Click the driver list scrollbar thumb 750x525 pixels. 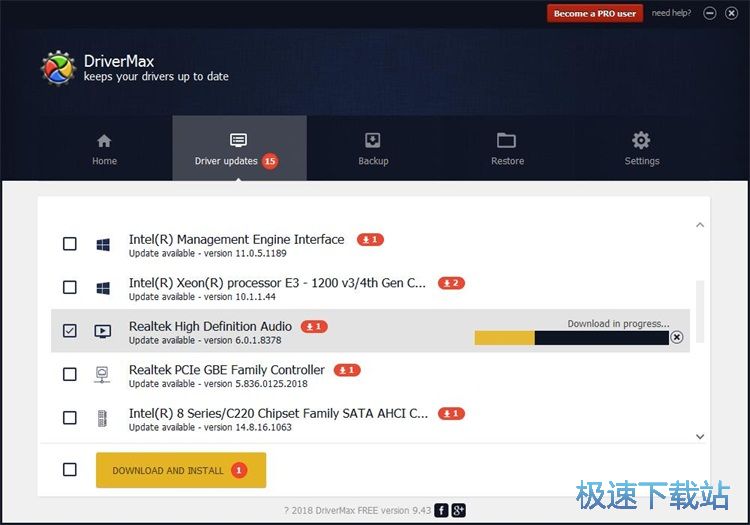click(700, 312)
